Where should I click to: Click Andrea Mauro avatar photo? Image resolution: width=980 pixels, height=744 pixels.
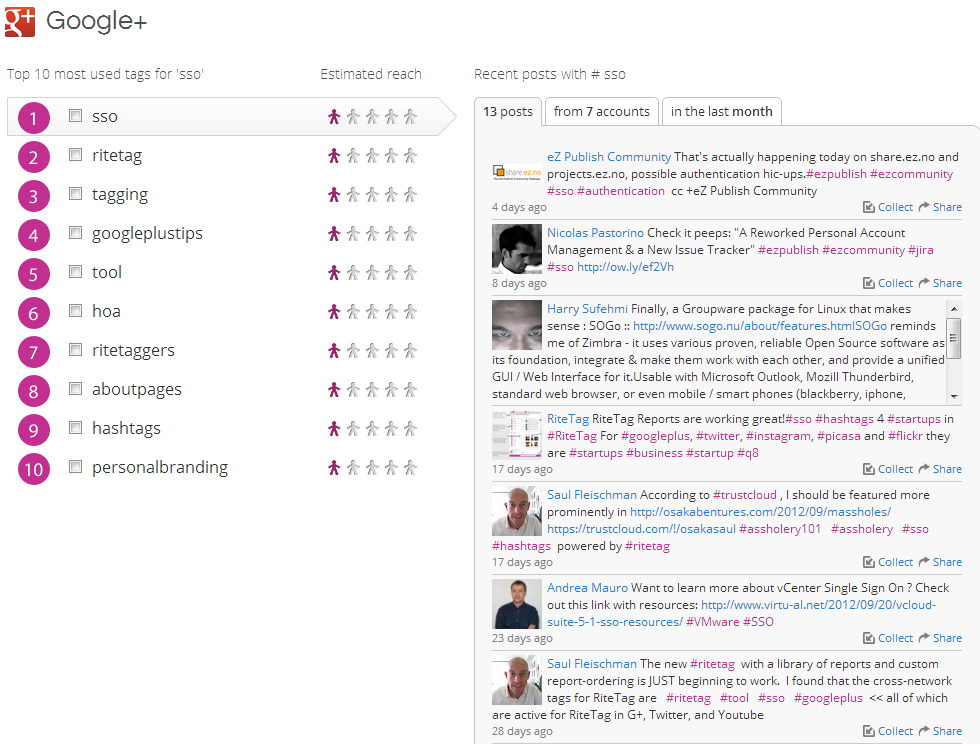point(517,604)
